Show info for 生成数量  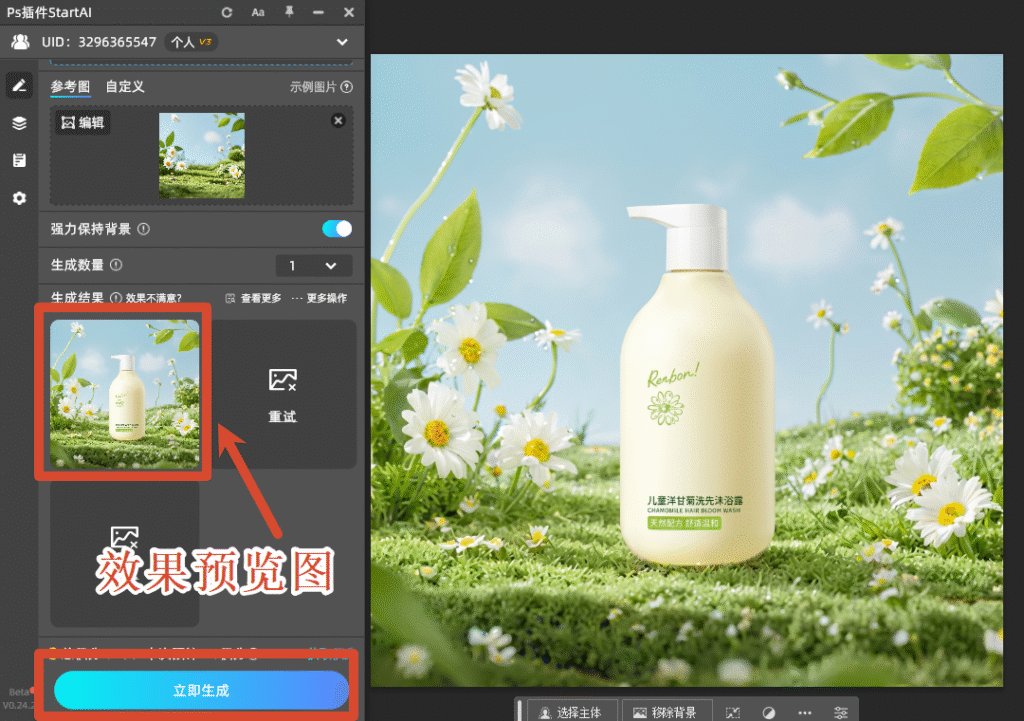[116, 265]
